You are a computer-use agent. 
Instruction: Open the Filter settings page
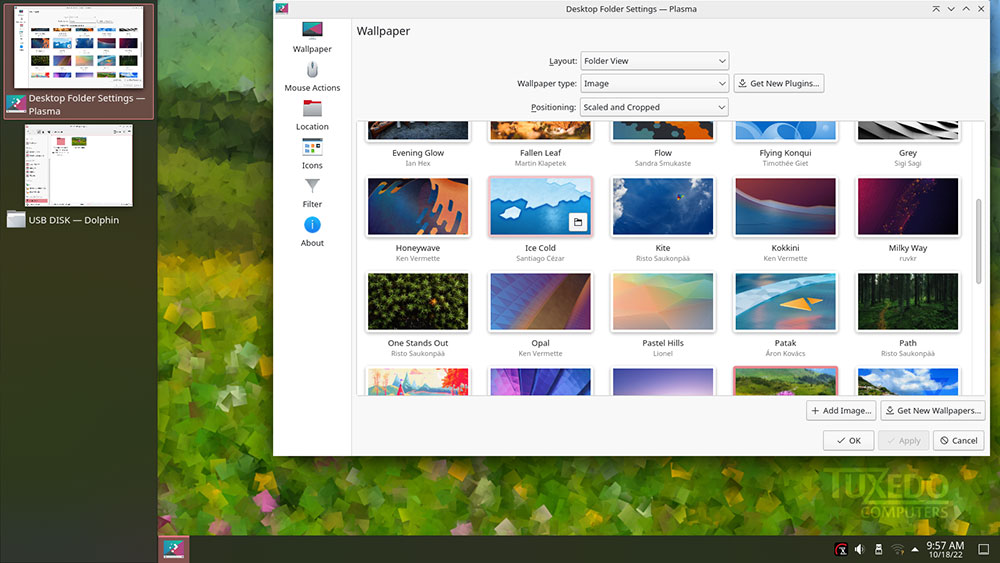point(312,192)
